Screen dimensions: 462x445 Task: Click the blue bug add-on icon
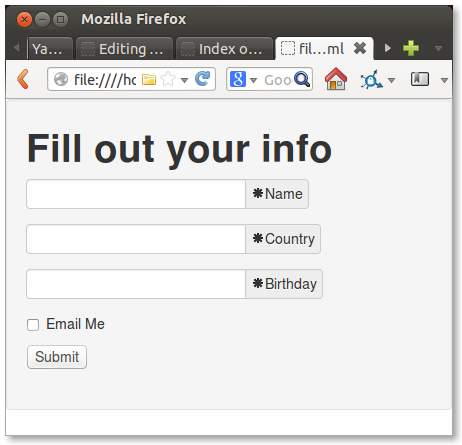[x=371, y=80]
